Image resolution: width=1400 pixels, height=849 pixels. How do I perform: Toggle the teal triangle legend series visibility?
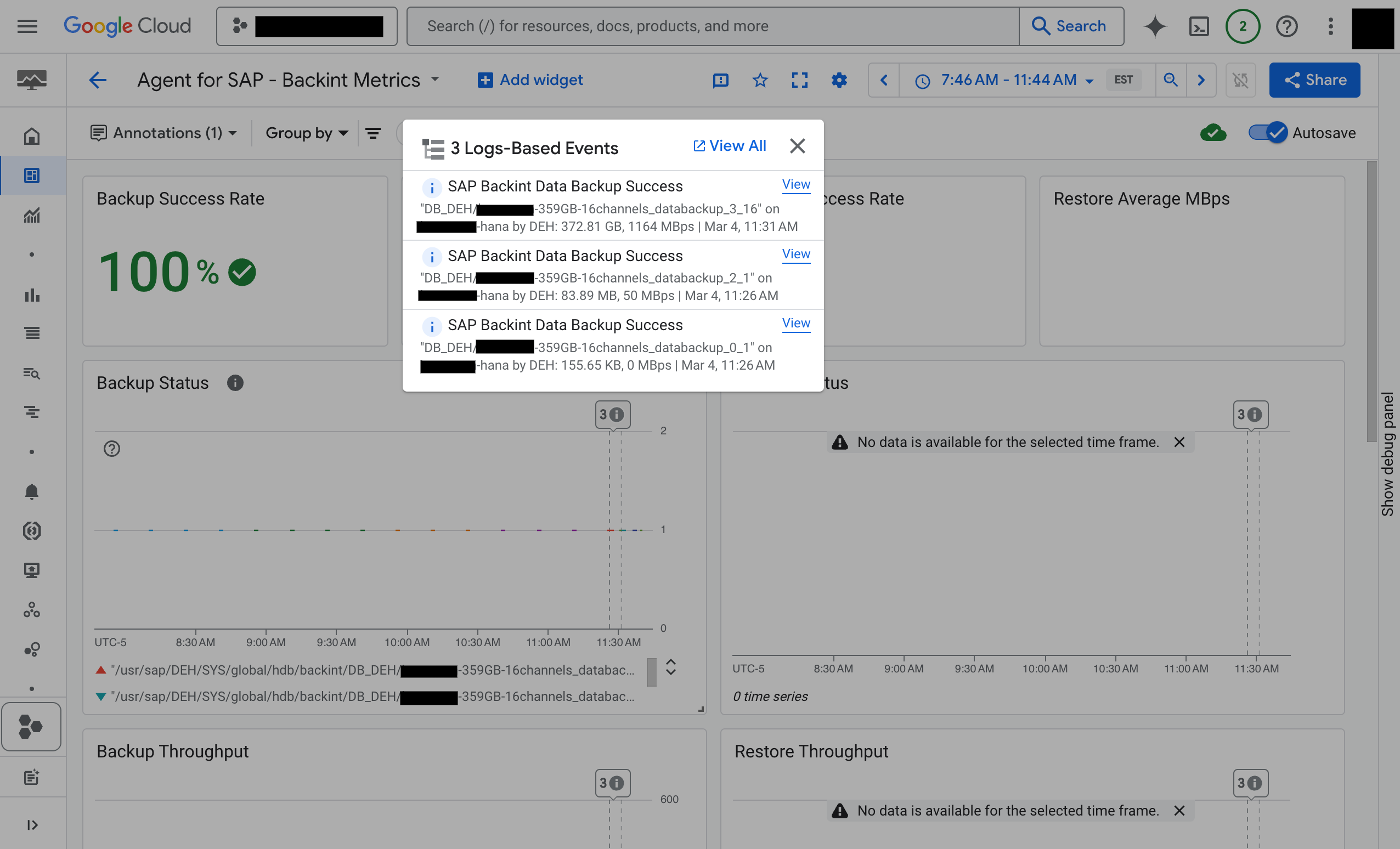click(x=100, y=697)
